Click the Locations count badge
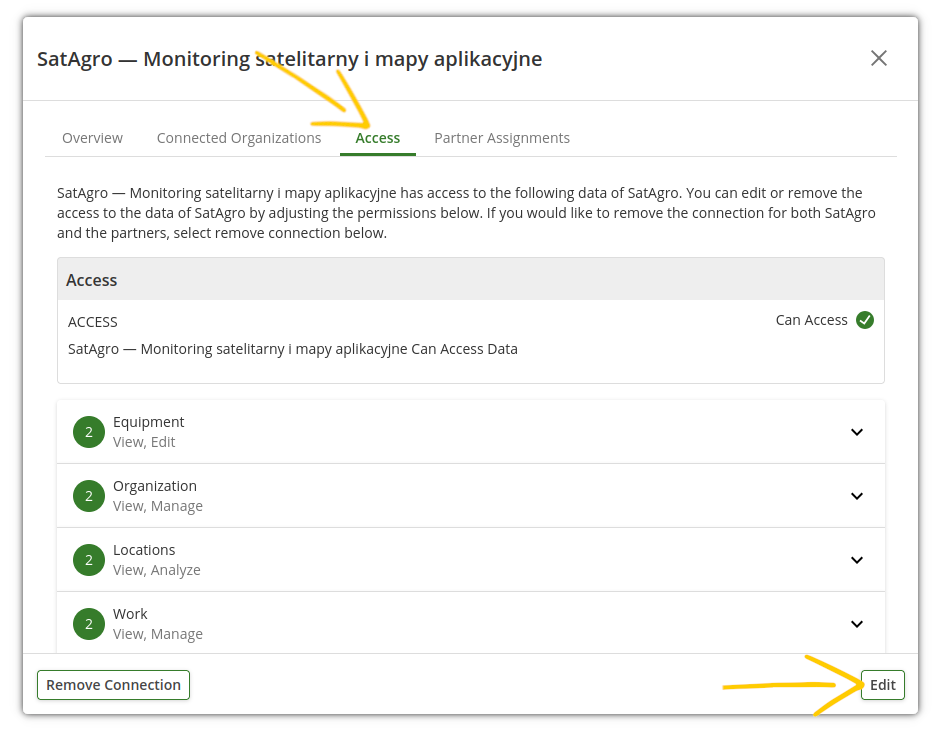Viewport: 942px width, 741px height. [x=89, y=560]
